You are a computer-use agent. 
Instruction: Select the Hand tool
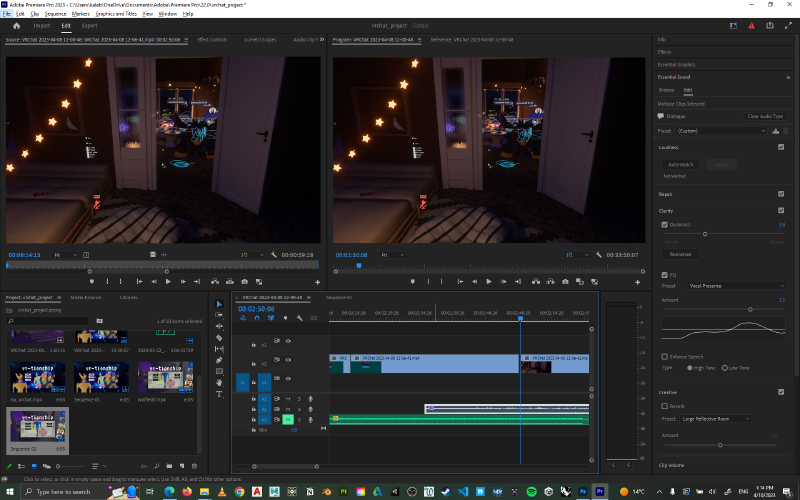219,383
